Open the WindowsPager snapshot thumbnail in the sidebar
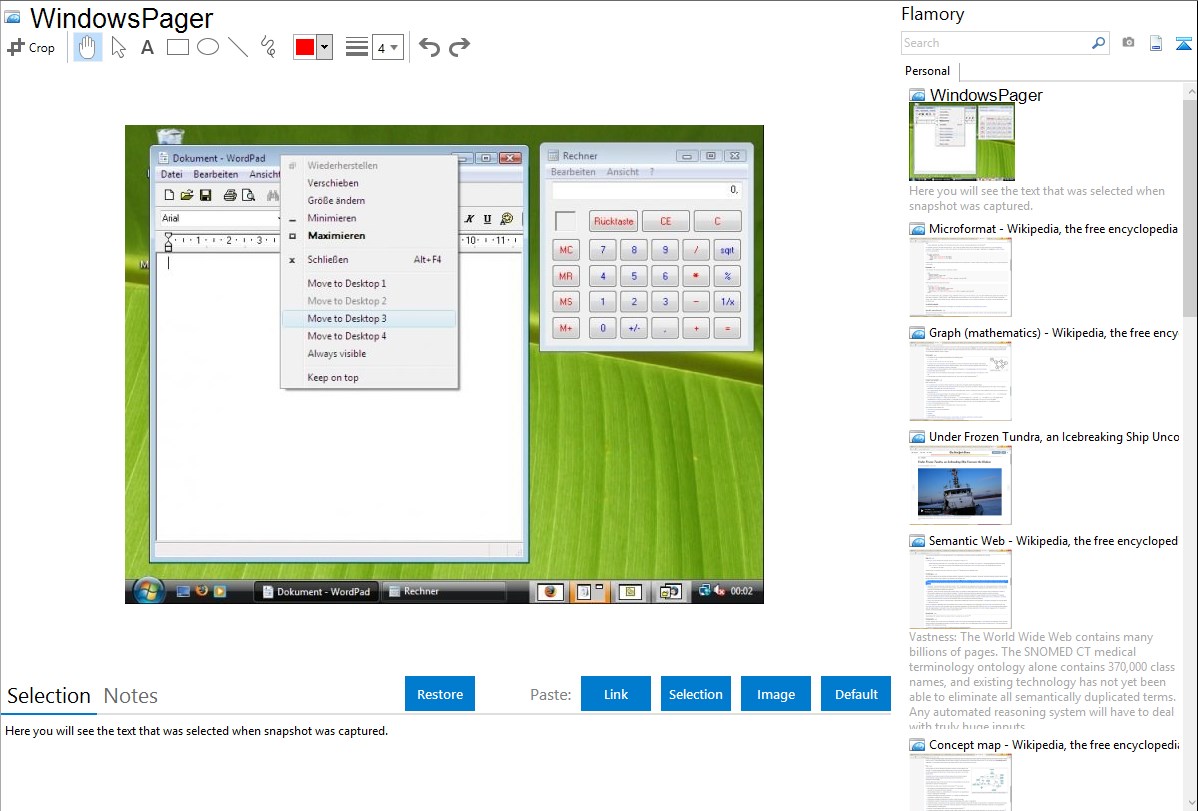The width and height of the screenshot is (1198, 811). click(x=962, y=142)
